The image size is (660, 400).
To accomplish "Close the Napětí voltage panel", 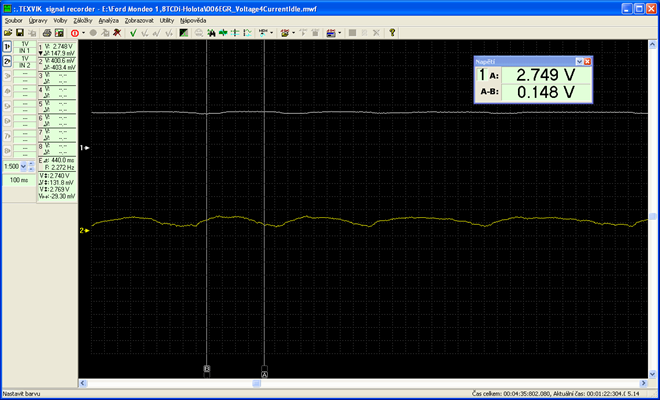I will tap(588, 62).
